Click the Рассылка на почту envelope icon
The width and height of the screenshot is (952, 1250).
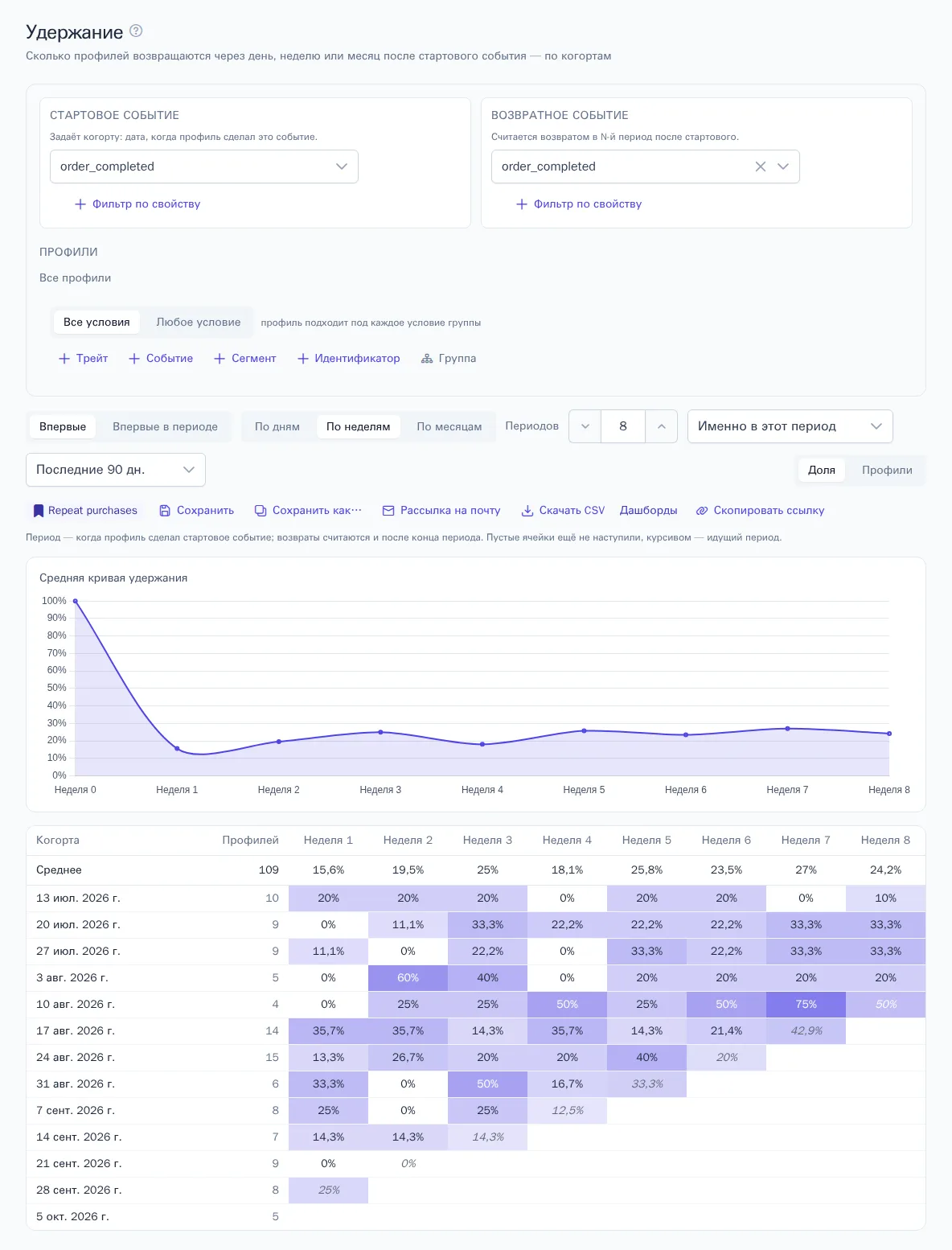pyautogui.click(x=388, y=511)
